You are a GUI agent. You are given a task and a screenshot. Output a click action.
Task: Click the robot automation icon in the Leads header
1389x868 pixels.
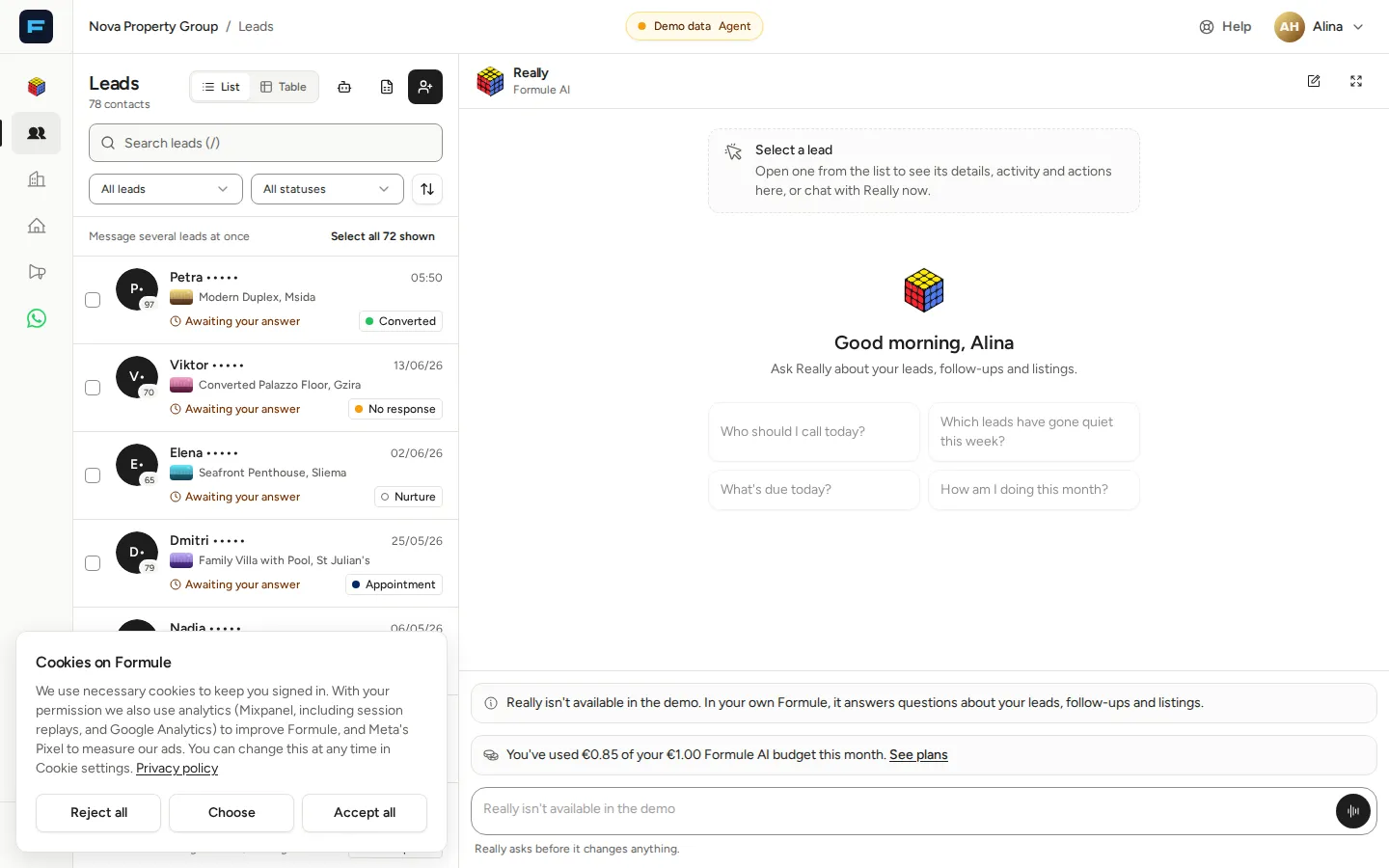pyautogui.click(x=344, y=87)
